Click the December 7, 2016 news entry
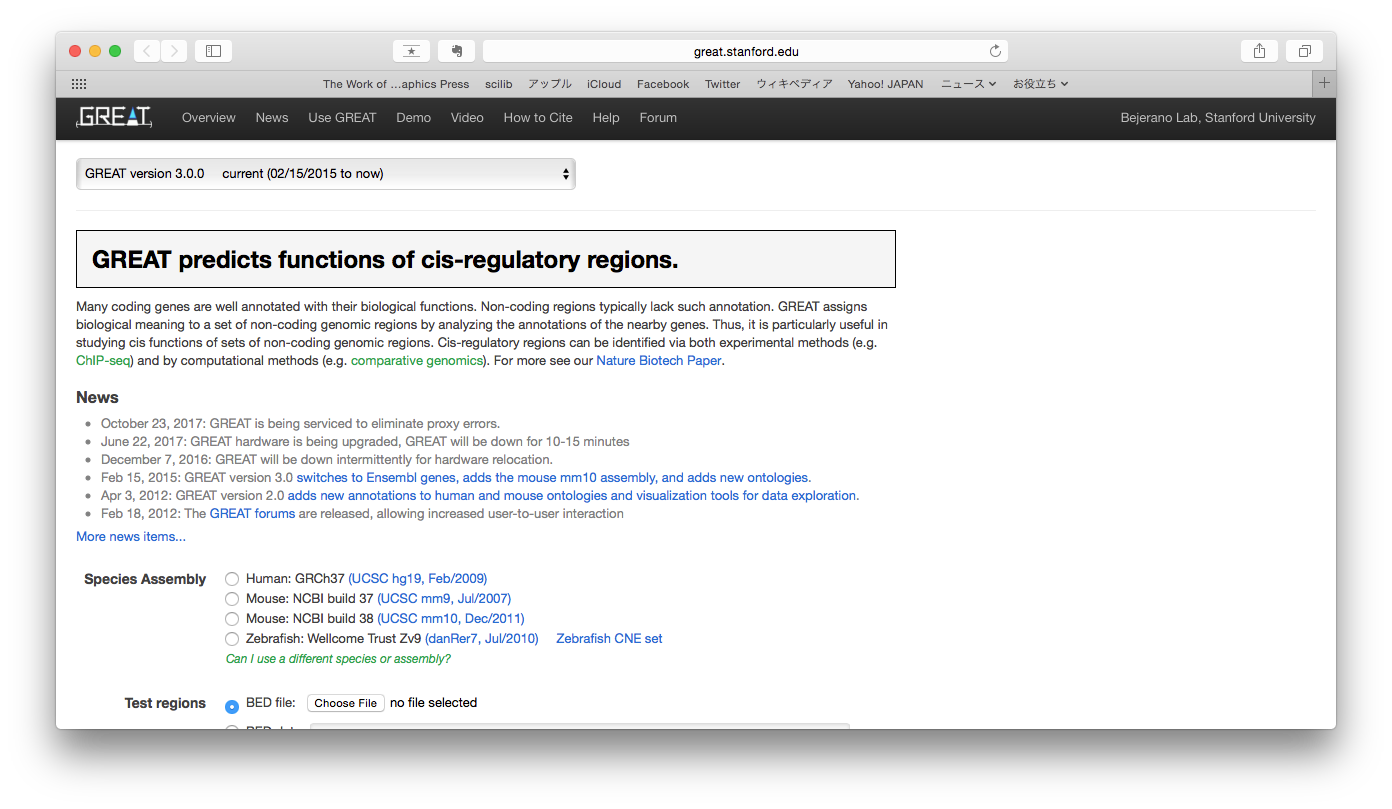Screen dimensions: 1392x809 (x=327, y=460)
